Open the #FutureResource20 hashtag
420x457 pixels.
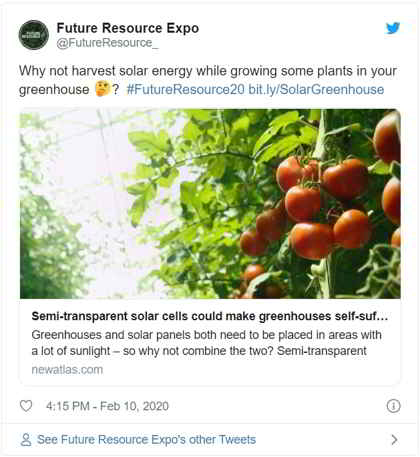(x=186, y=89)
